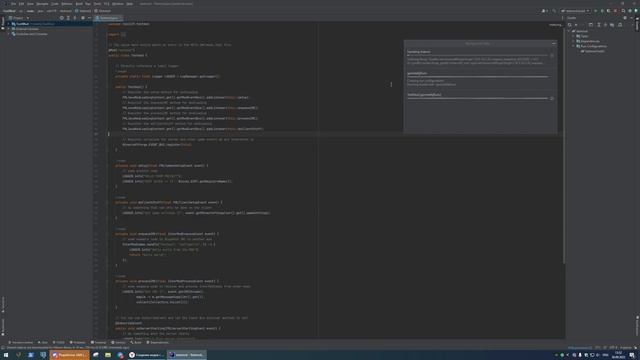Run the selected configuration
The height and width of the screenshot is (360, 640).
(x=596, y=11)
